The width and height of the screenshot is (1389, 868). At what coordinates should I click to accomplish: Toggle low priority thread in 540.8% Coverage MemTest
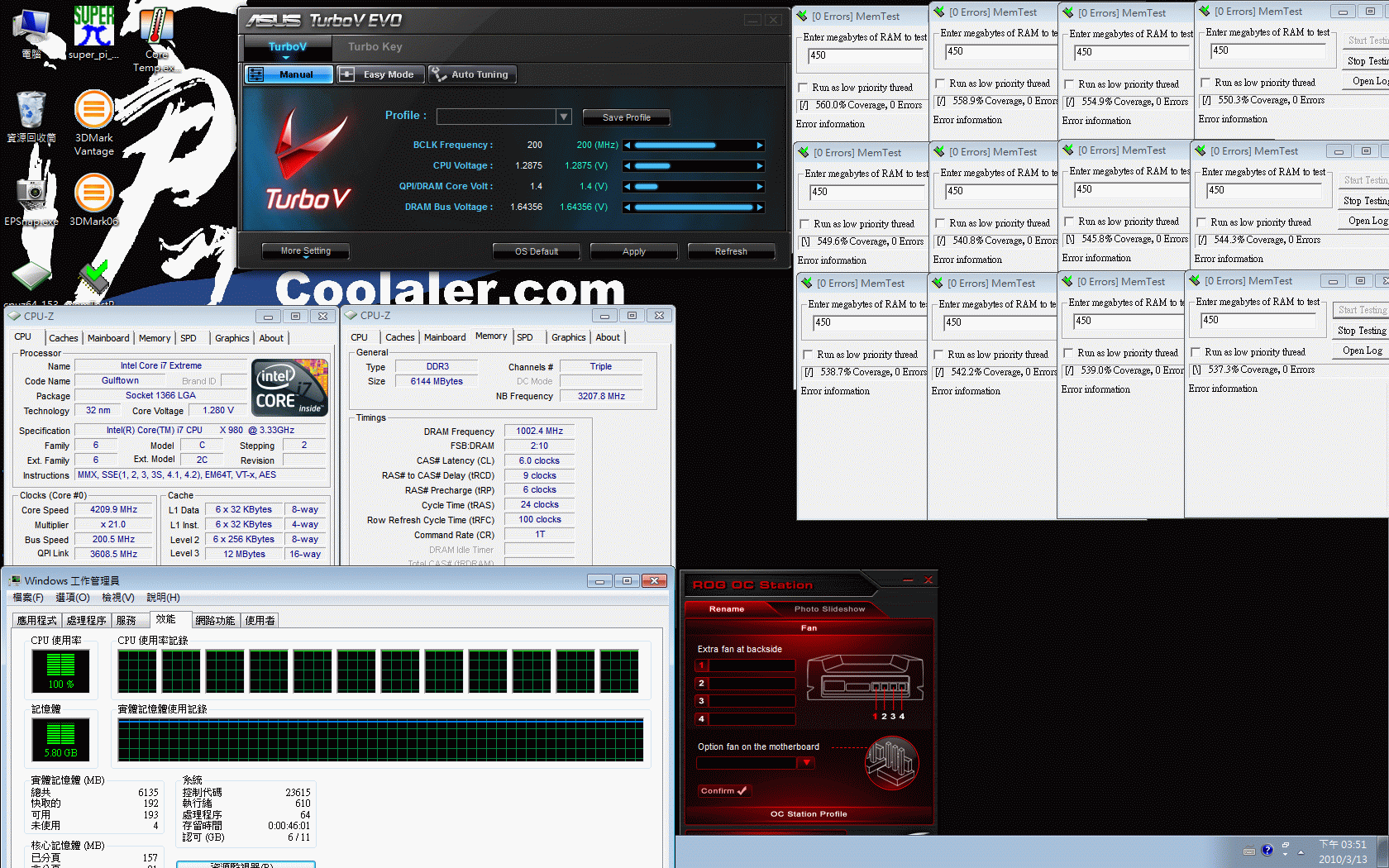pyautogui.click(x=940, y=223)
